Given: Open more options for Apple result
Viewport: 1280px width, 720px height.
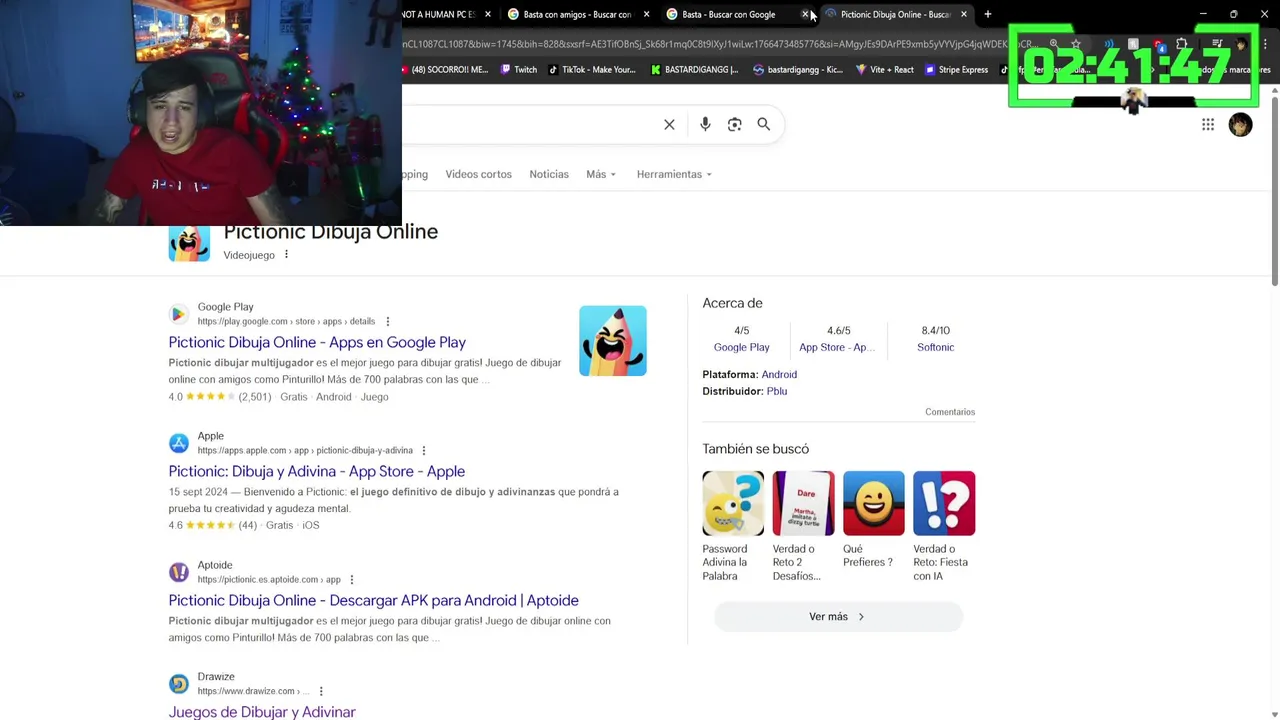Looking at the screenshot, I should pyautogui.click(x=424, y=450).
